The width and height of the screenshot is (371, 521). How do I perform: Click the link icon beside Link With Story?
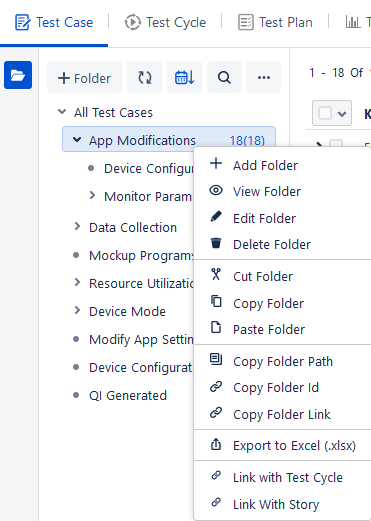tap(216, 502)
